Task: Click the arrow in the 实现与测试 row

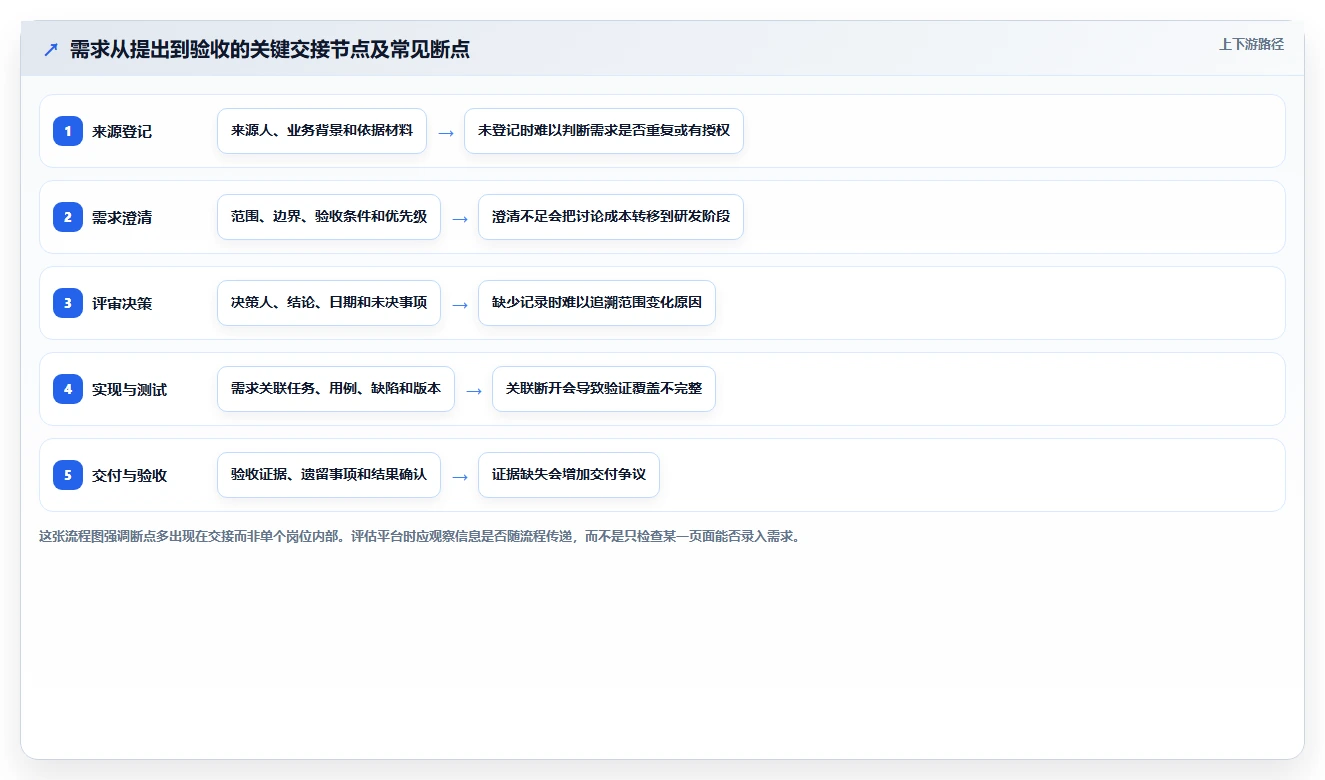Action: pyautogui.click(x=474, y=390)
